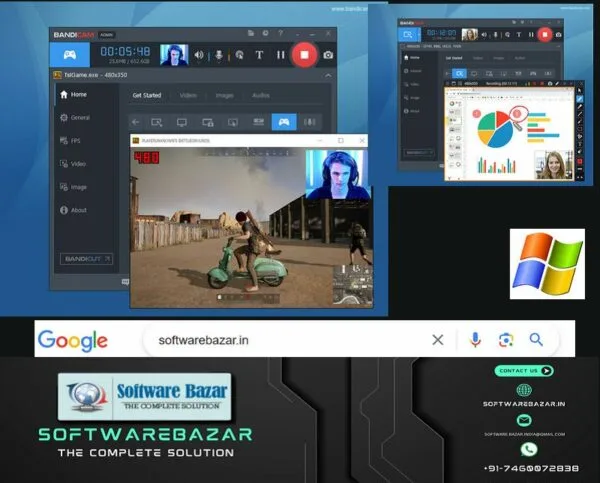This screenshot has width=600, height=483.
Task: Open Home in small Bandicam sidebar
Action: coord(412,57)
